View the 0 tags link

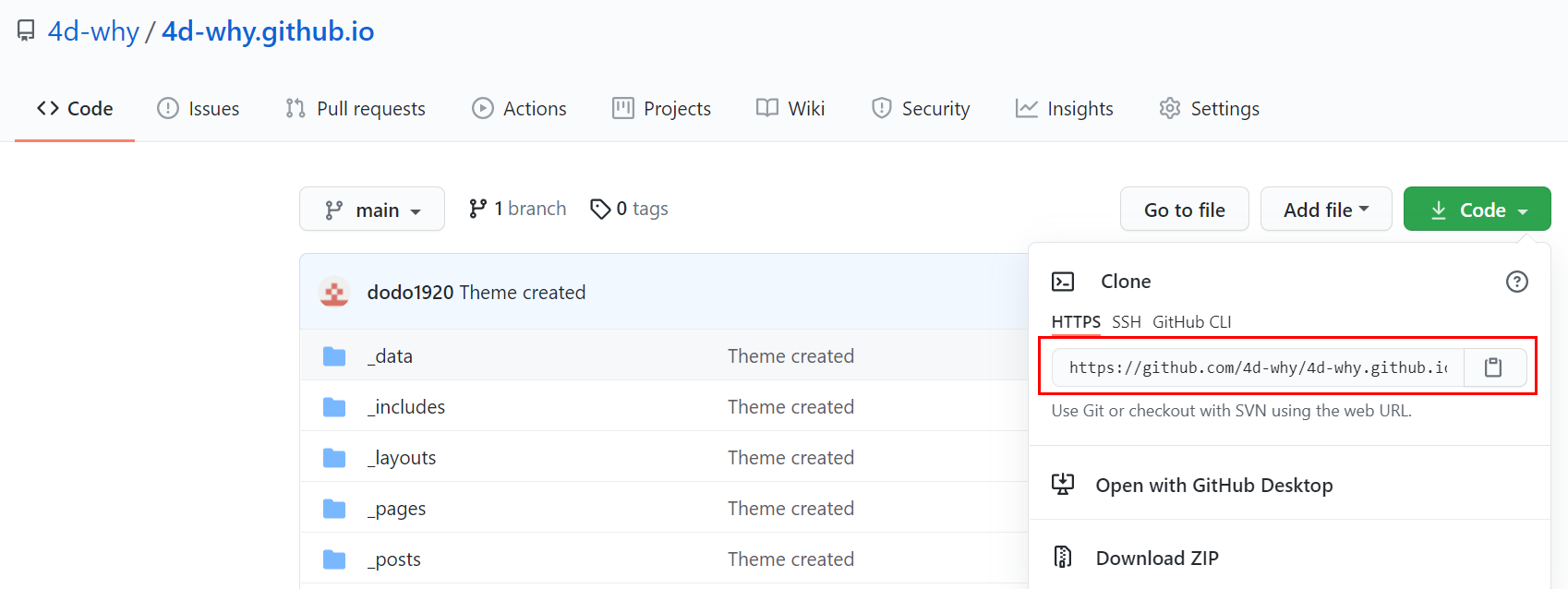tap(629, 209)
